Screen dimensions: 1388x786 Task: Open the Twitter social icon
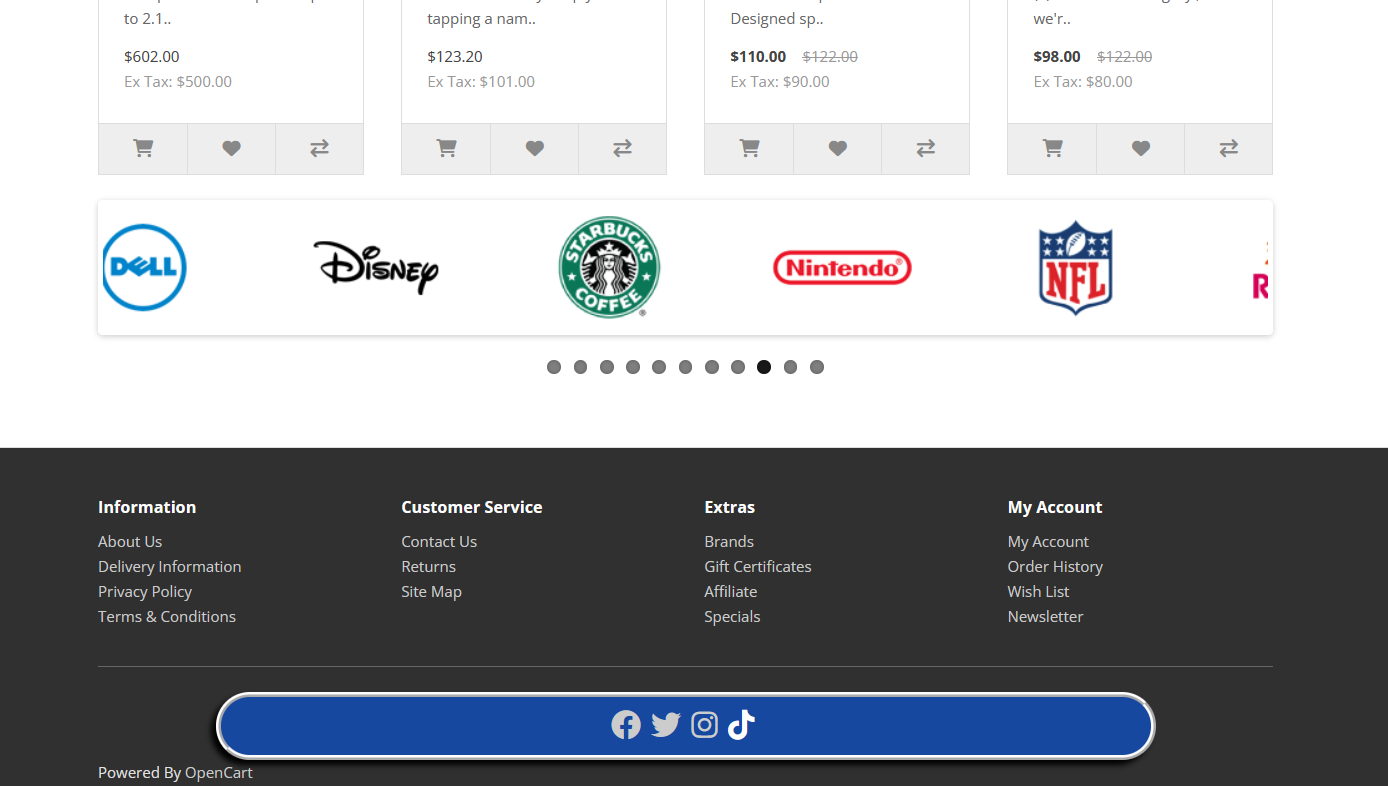(666, 725)
